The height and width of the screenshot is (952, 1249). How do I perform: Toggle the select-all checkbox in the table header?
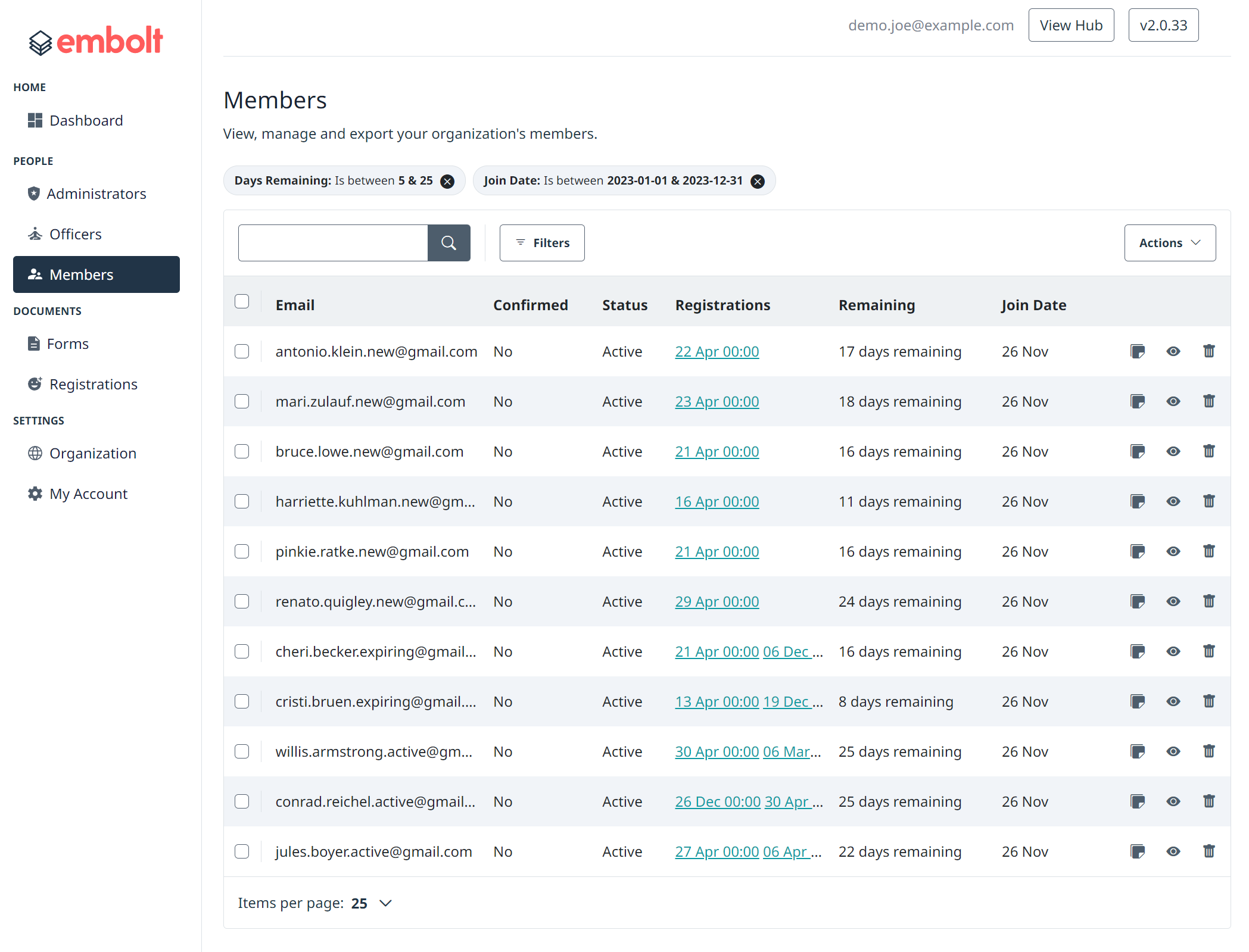coord(242,301)
